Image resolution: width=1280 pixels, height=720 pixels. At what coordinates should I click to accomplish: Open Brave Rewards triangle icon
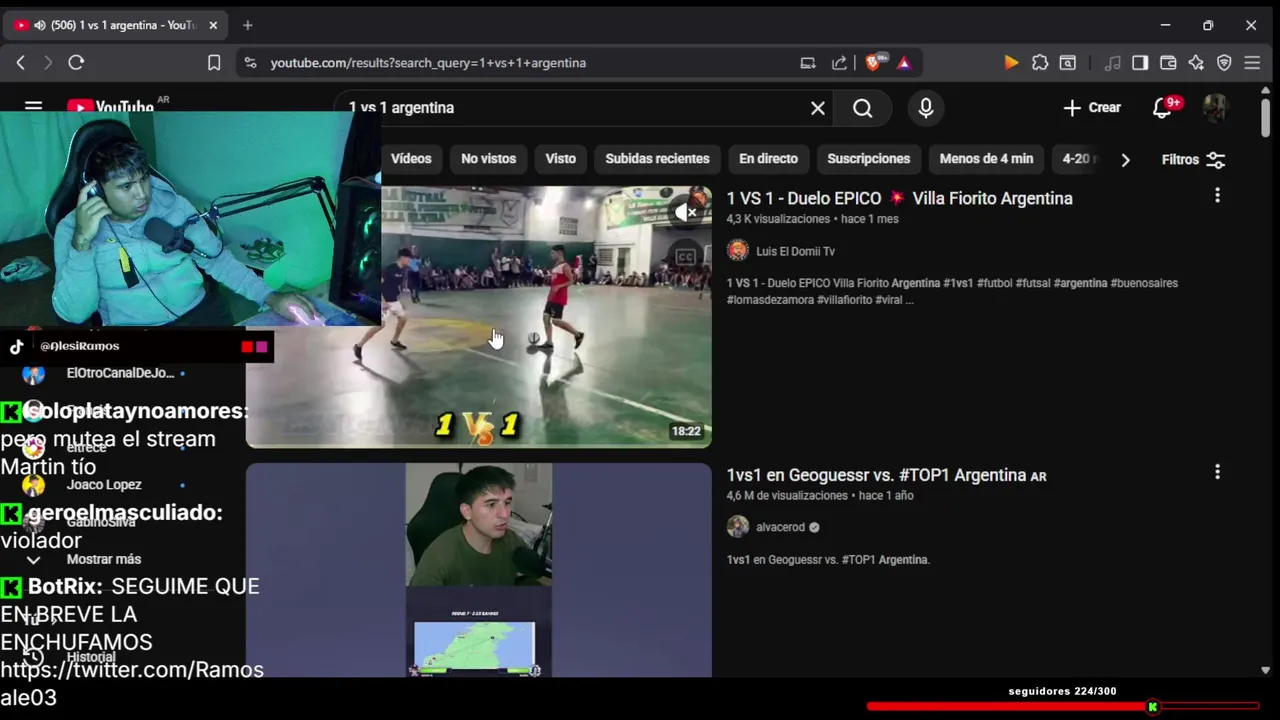904,62
